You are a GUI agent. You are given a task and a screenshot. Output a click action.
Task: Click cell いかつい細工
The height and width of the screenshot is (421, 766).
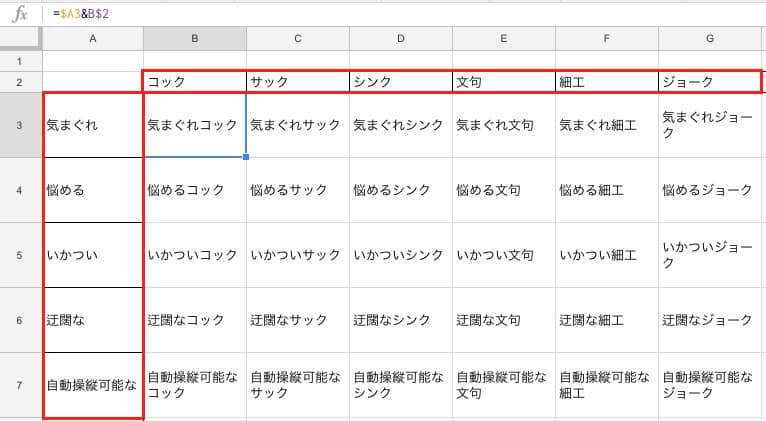pyautogui.click(x=607, y=255)
